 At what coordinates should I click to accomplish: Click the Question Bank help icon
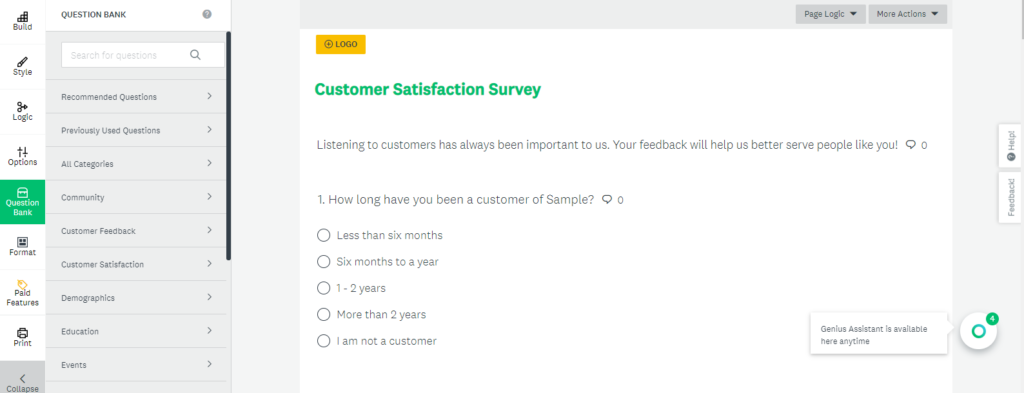[x=207, y=14]
